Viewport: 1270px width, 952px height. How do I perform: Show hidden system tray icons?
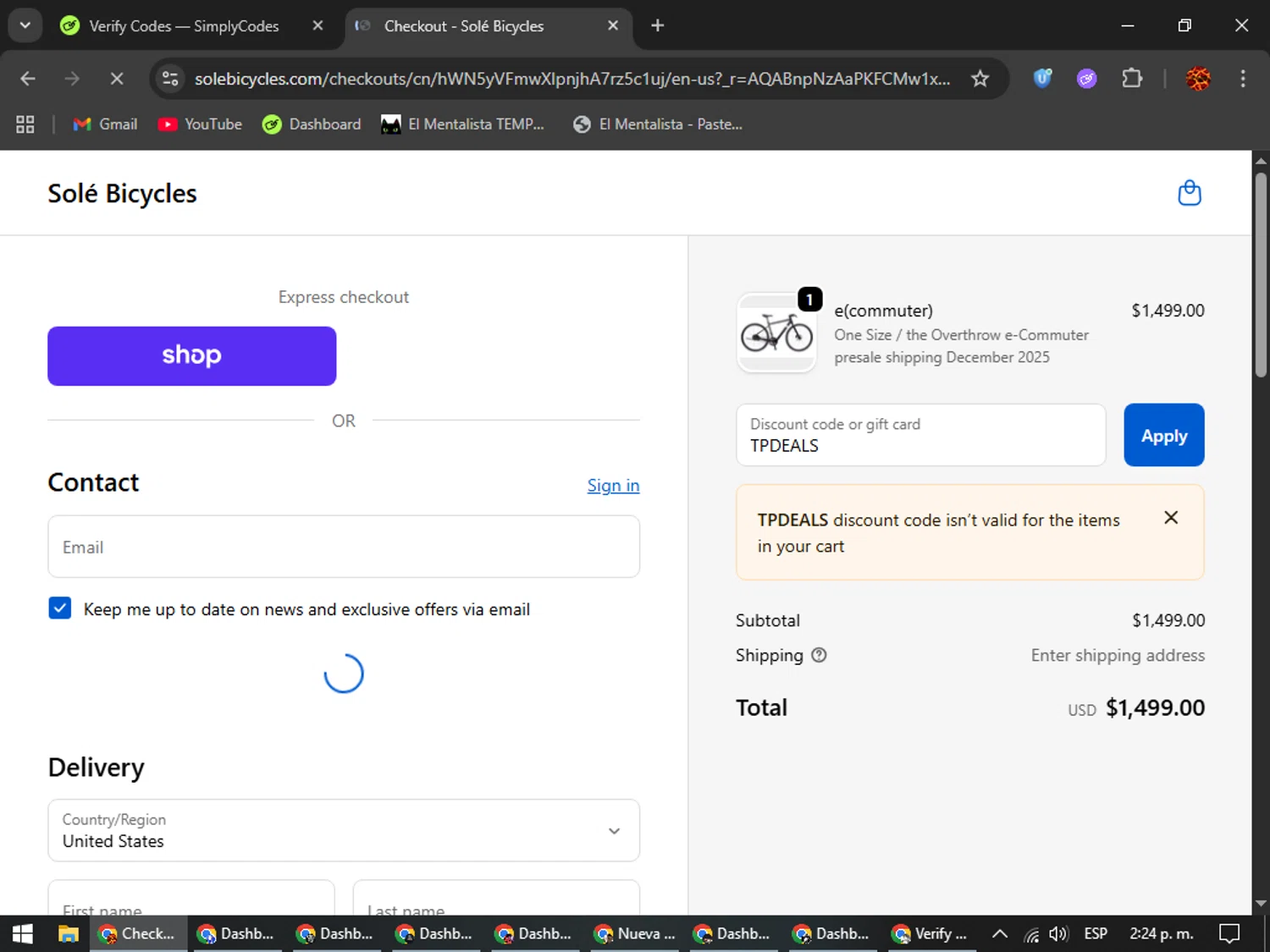pyautogui.click(x=999, y=933)
